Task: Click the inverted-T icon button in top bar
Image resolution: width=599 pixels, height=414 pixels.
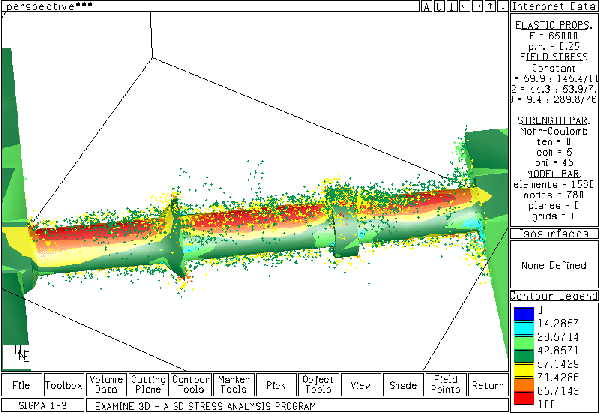Action: coord(452,6)
